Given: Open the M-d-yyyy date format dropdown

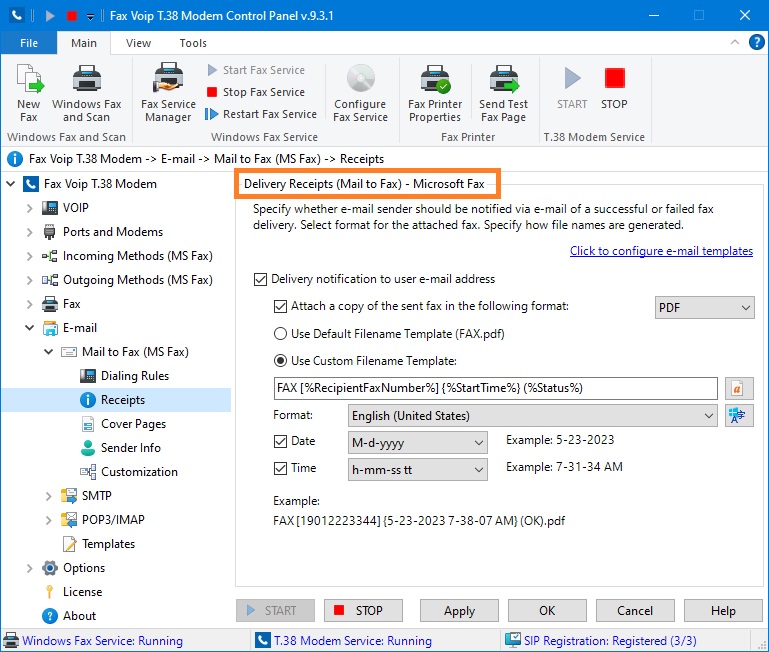Looking at the screenshot, I should click(417, 443).
